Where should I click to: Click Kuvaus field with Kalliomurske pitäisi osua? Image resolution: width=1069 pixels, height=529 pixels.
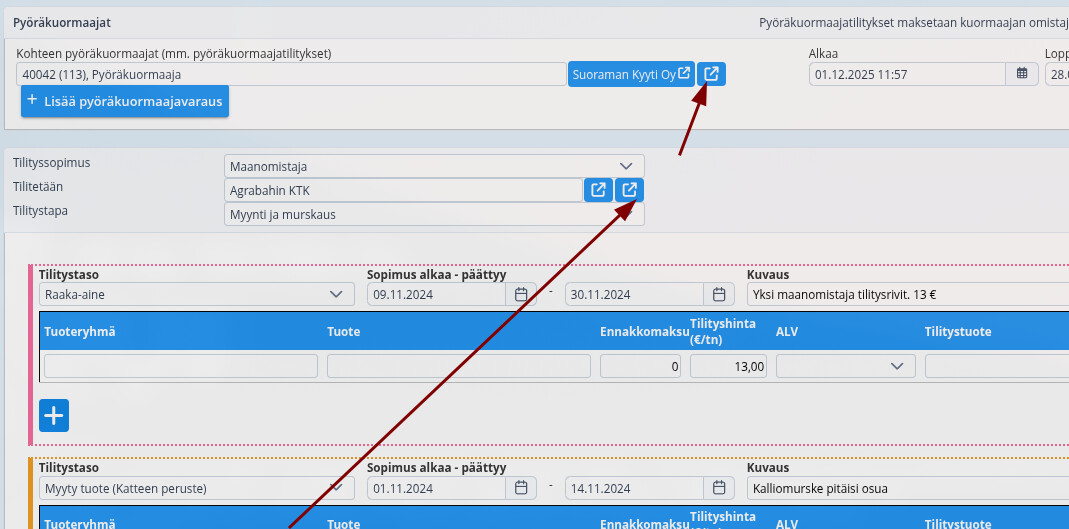tap(905, 488)
